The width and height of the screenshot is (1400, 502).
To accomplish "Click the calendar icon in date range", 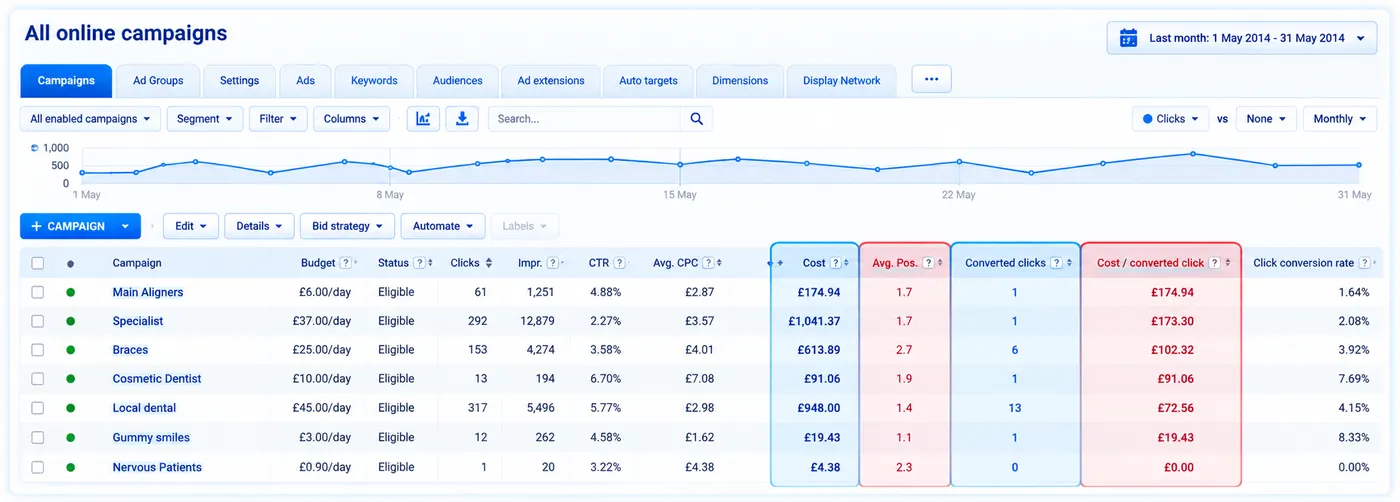I will coord(1129,38).
